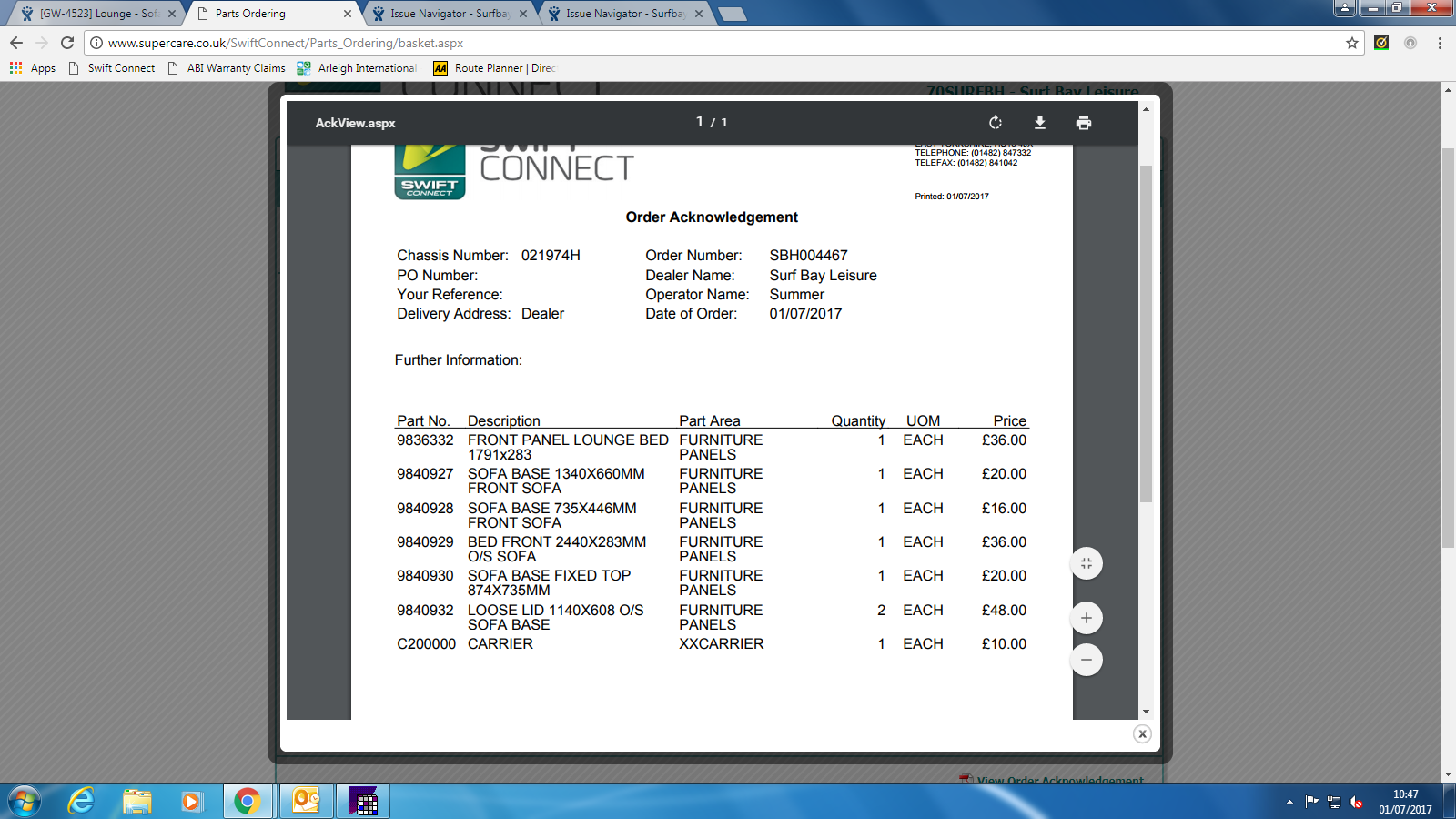Download the AckView.aspx document
Image resolution: width=1456 pixels, height=819 pixels.
pos(1040,123)
